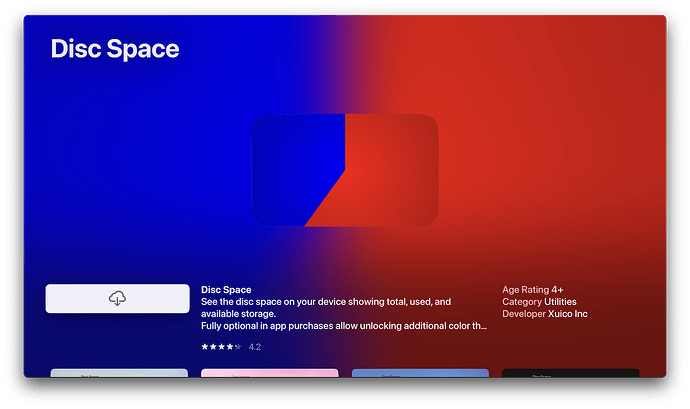Open the blue screenshot thumbnail
Screen dimensions: 690x409
pyautogui.click(x=420, y=373)
